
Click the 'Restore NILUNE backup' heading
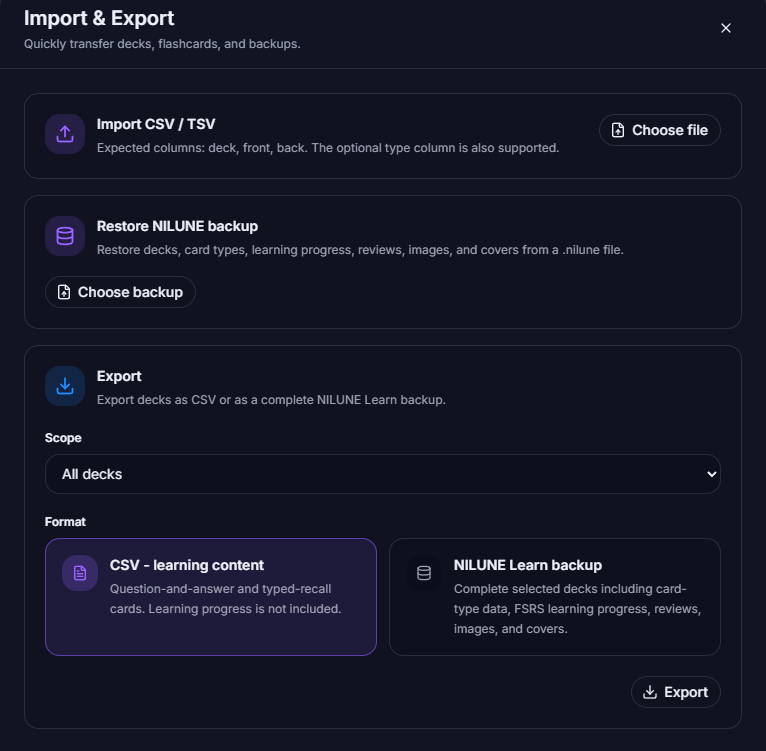pyautogui.click(x=177, y=226)
